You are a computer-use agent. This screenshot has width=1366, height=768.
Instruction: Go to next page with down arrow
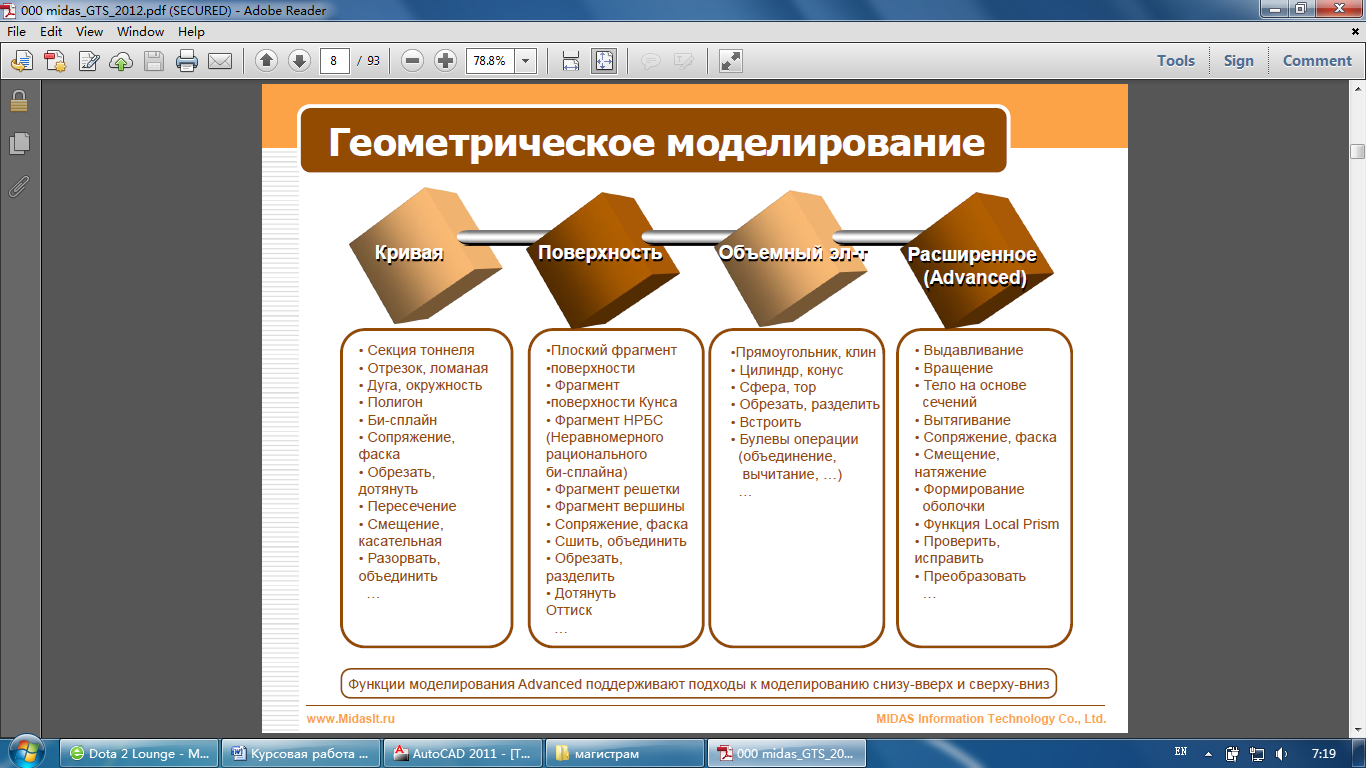click(299, 61)
